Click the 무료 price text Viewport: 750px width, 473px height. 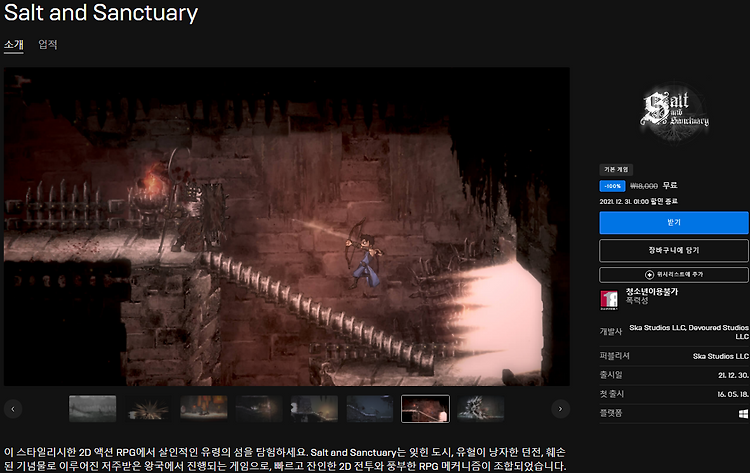pyautogui.click(x=670, y=186)
